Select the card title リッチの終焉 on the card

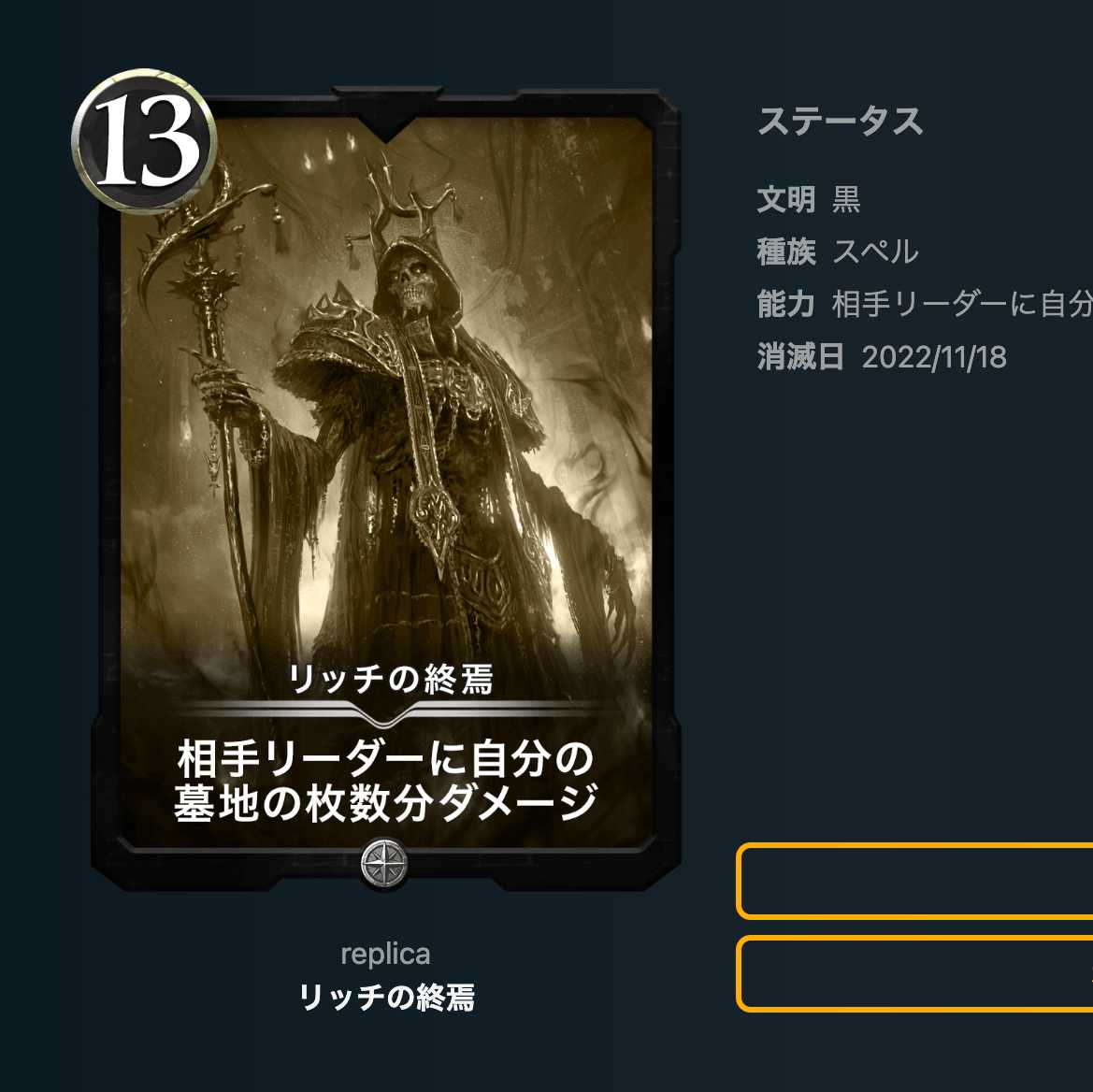coord(391,678)
